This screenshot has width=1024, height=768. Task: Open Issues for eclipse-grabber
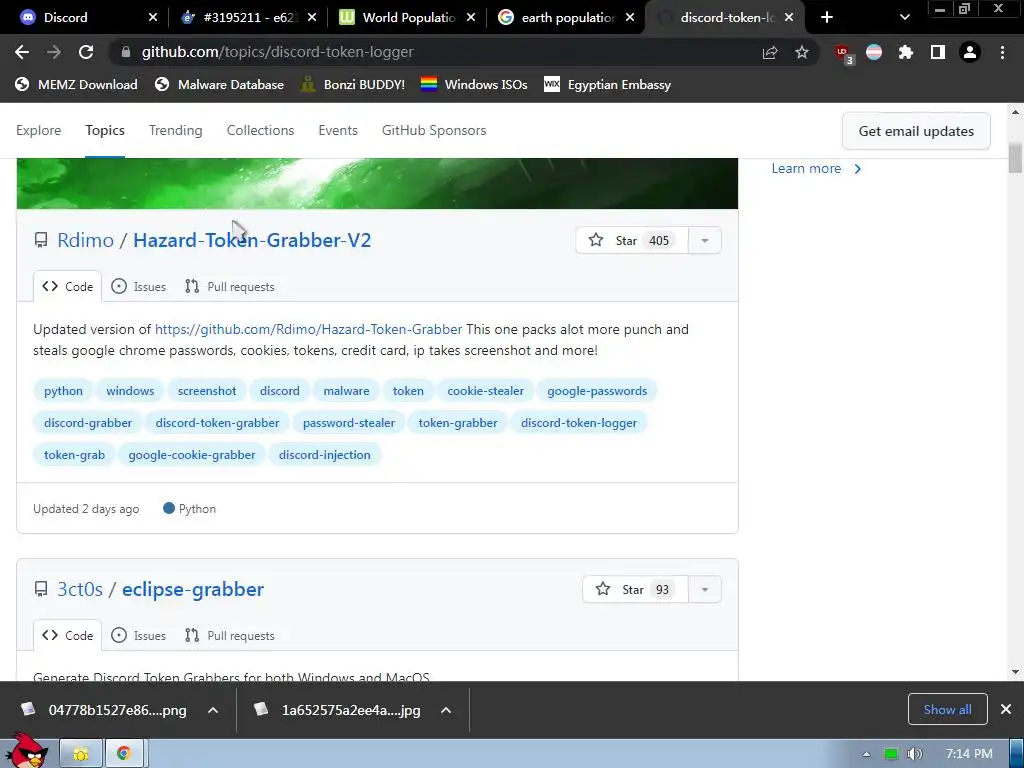tap(138, 636)
